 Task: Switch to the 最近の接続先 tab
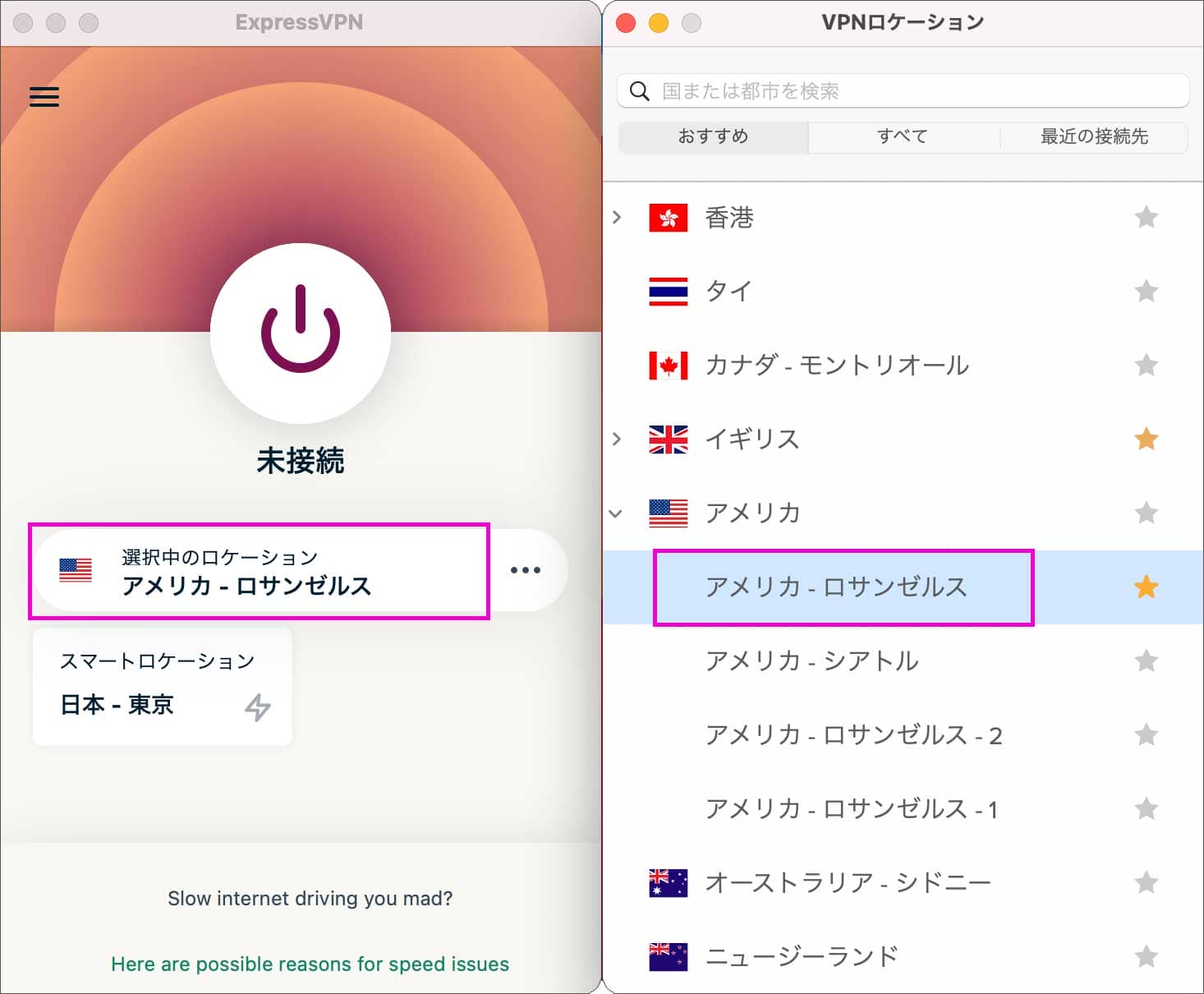pos(1094,137)
